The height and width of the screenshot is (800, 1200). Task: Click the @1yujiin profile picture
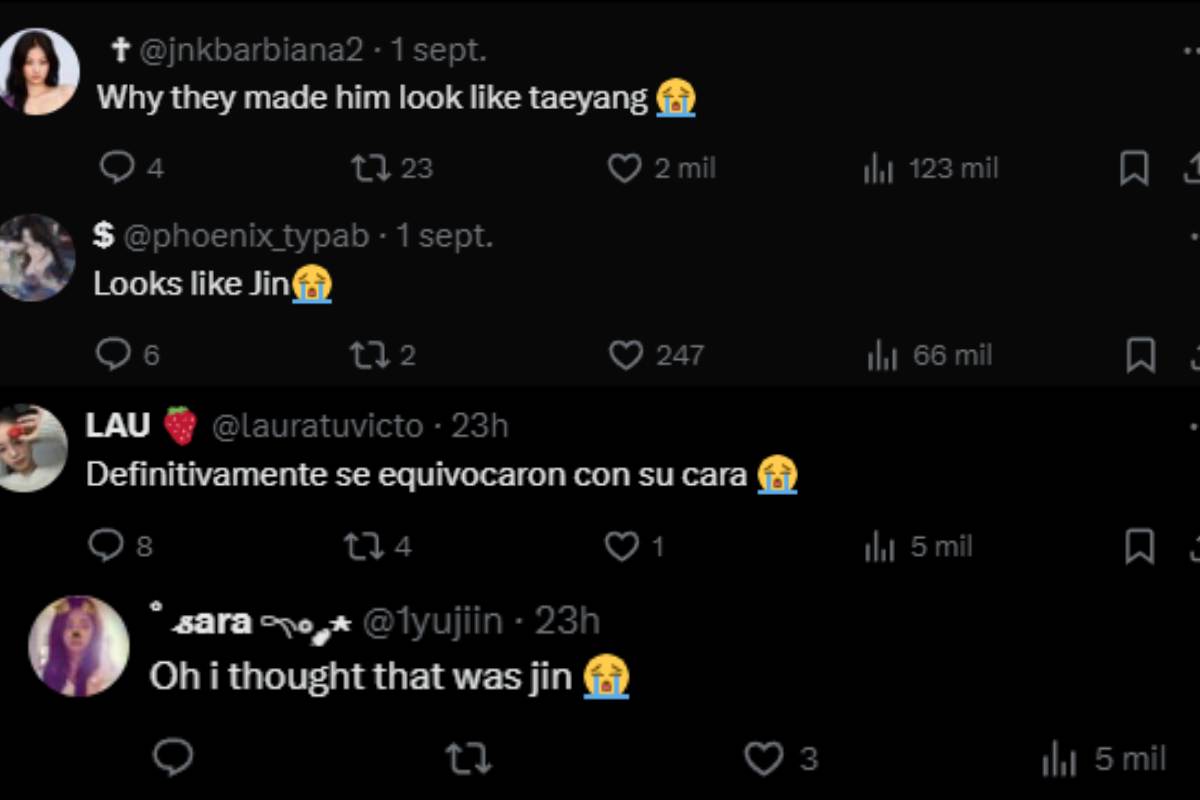(x=78, y=645)
